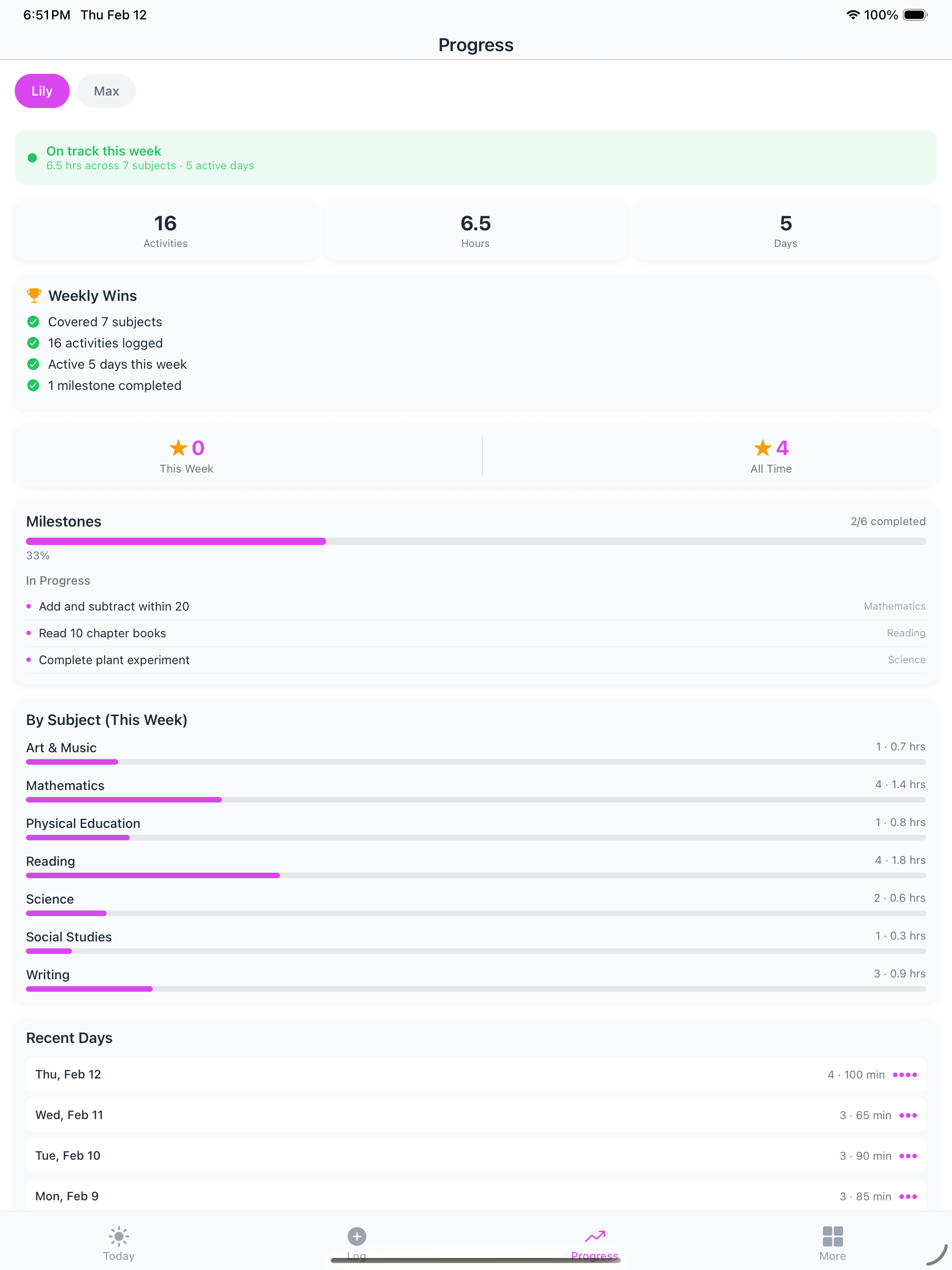Open the Read 10 chapter books milestone

[476, 633]
